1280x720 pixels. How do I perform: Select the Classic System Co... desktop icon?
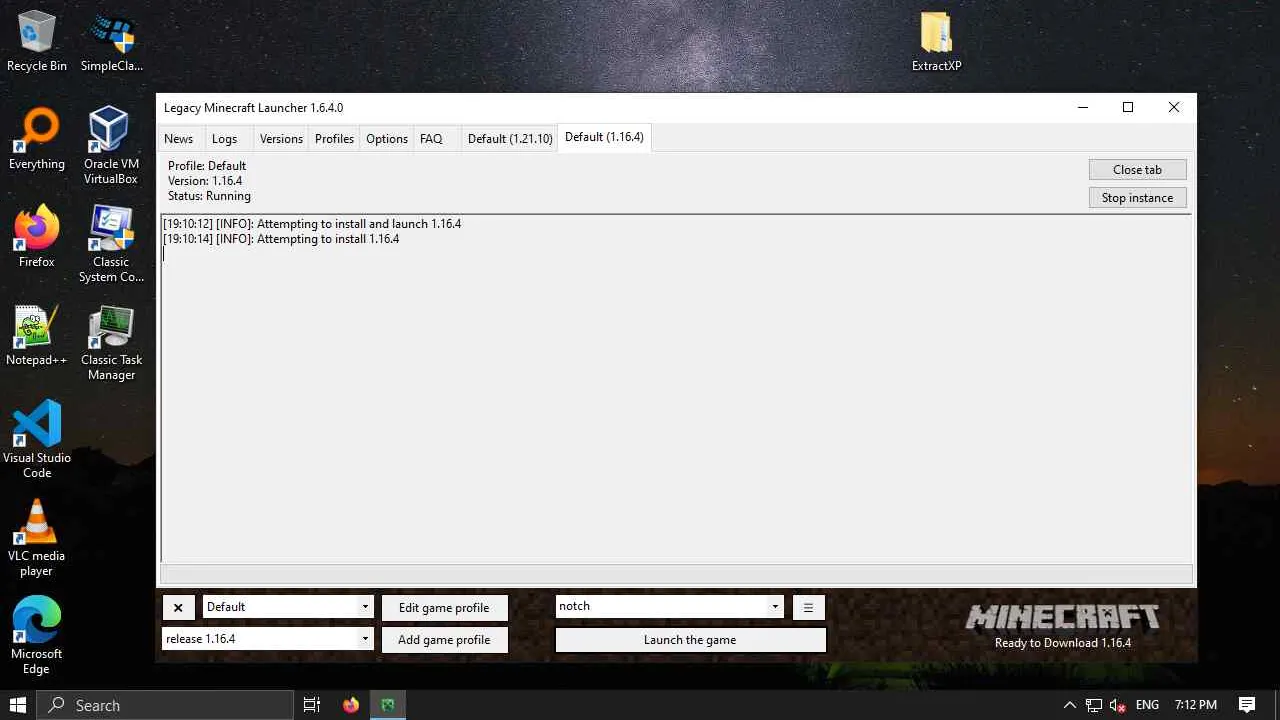pyautogui.click(x=111, y=244)
